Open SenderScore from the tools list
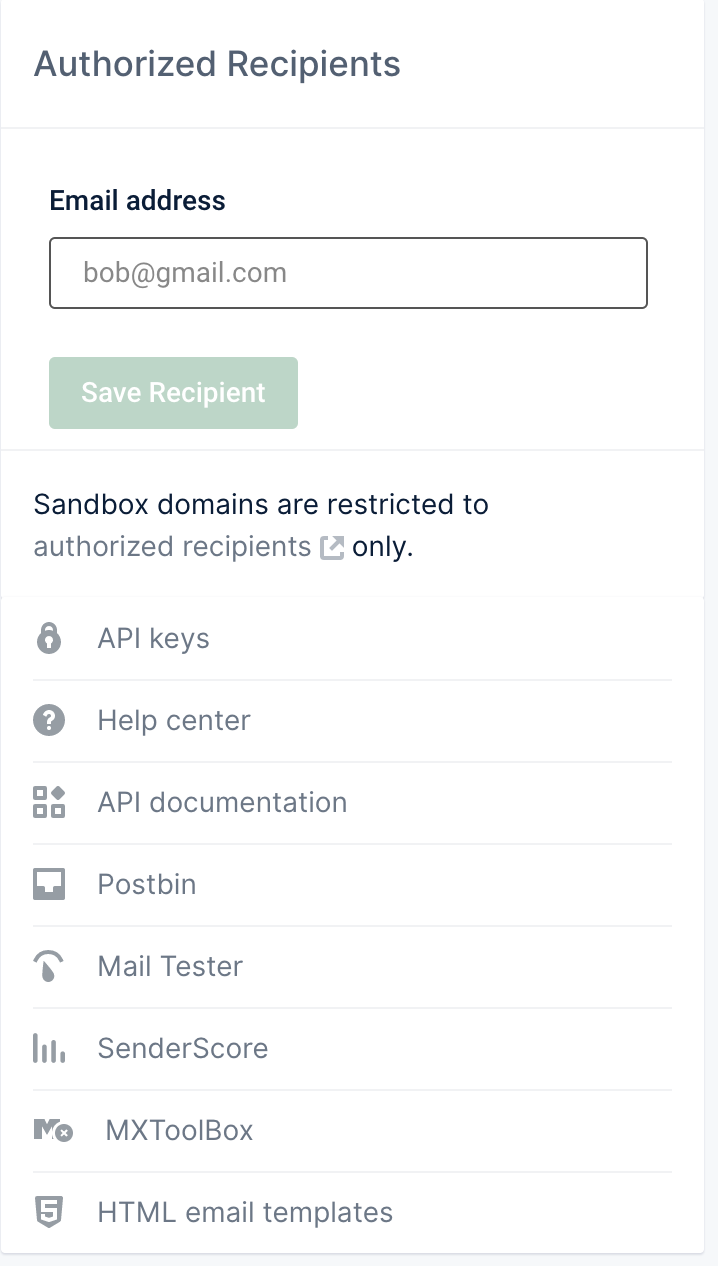Image resolution: width=718 pixels, height=1266 pixels. (x=183, y=1048)
